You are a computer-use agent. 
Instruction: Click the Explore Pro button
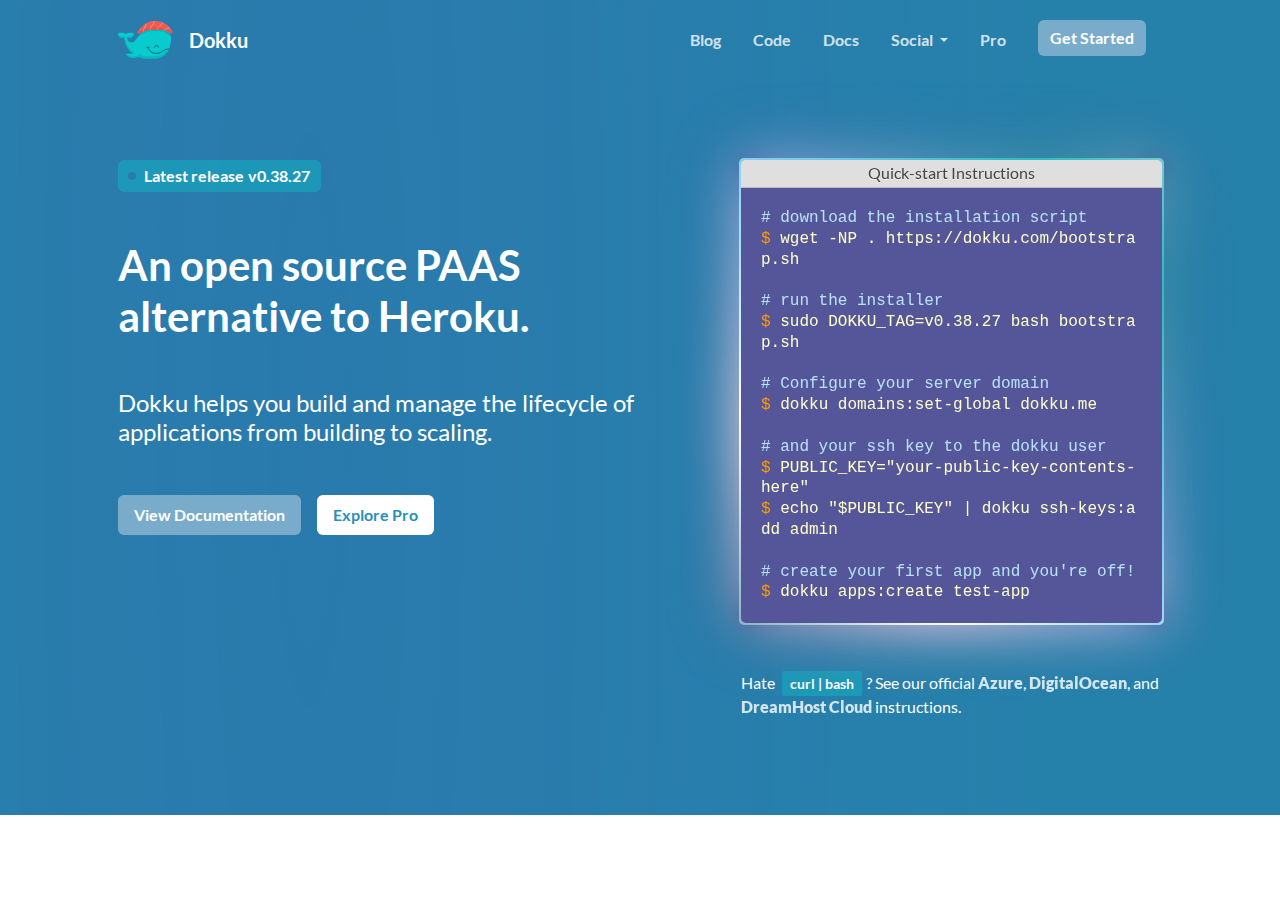375,515
